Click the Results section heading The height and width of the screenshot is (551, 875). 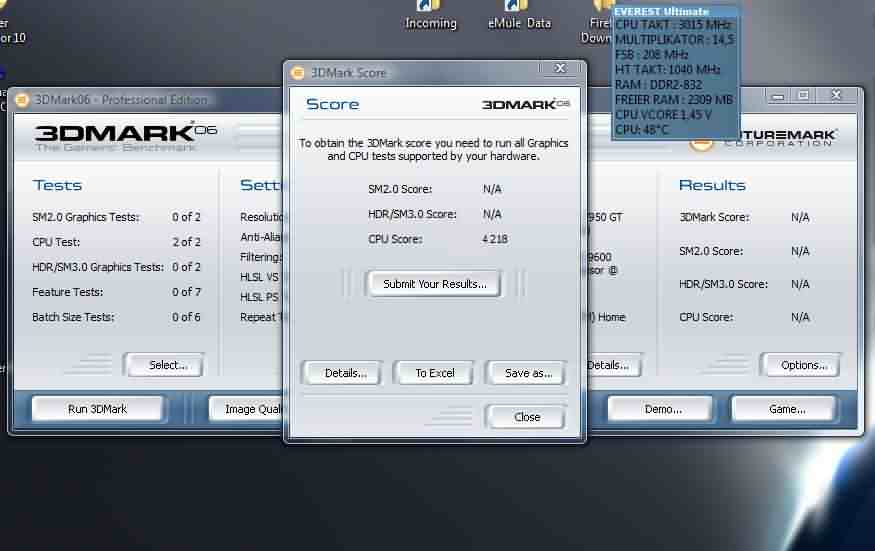pyautogui.click(x=712, y=185)
